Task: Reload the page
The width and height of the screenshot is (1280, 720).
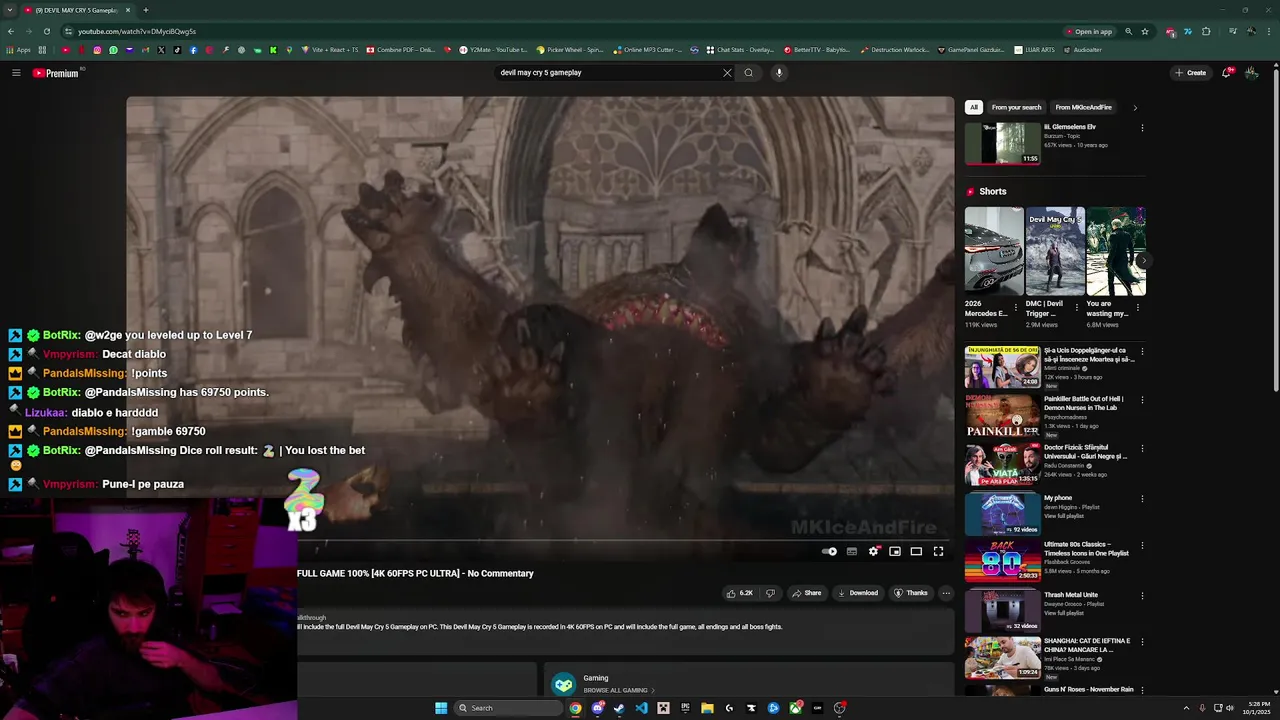Action: tap(46, 31)
